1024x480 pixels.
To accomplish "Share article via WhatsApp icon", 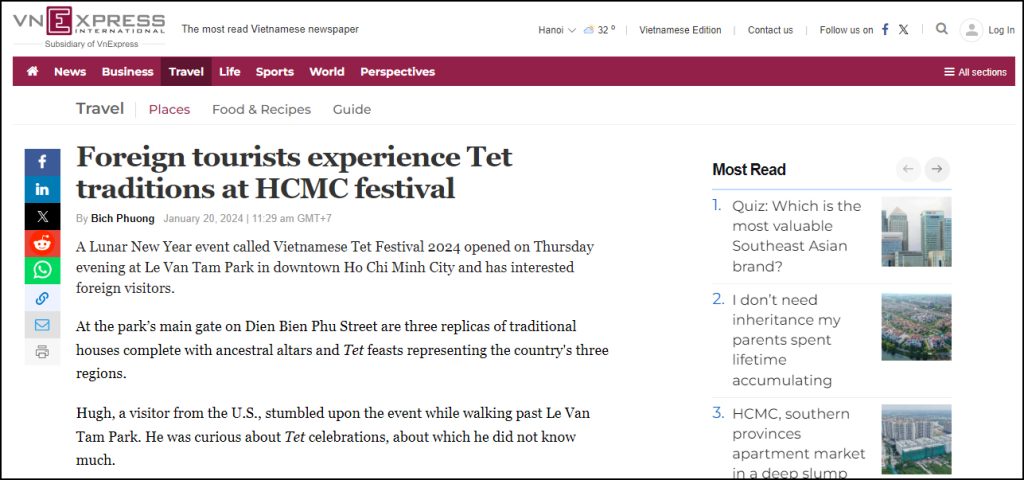I will [x=42, y=270].
